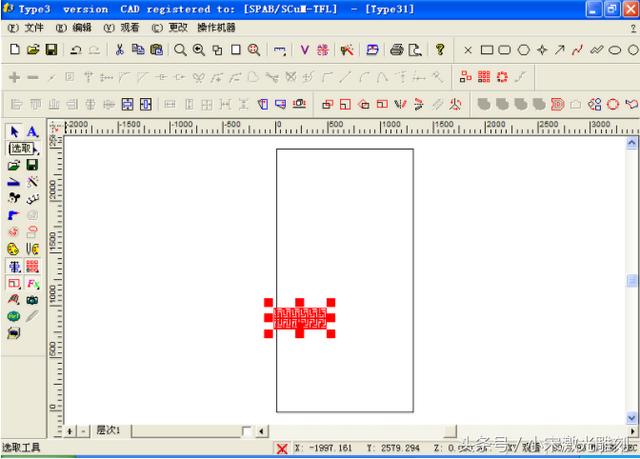Screen dimensions: 640x459
Task: Select the rectangle drawing tool
Action: pyautogui.click(x=487, y=49)
